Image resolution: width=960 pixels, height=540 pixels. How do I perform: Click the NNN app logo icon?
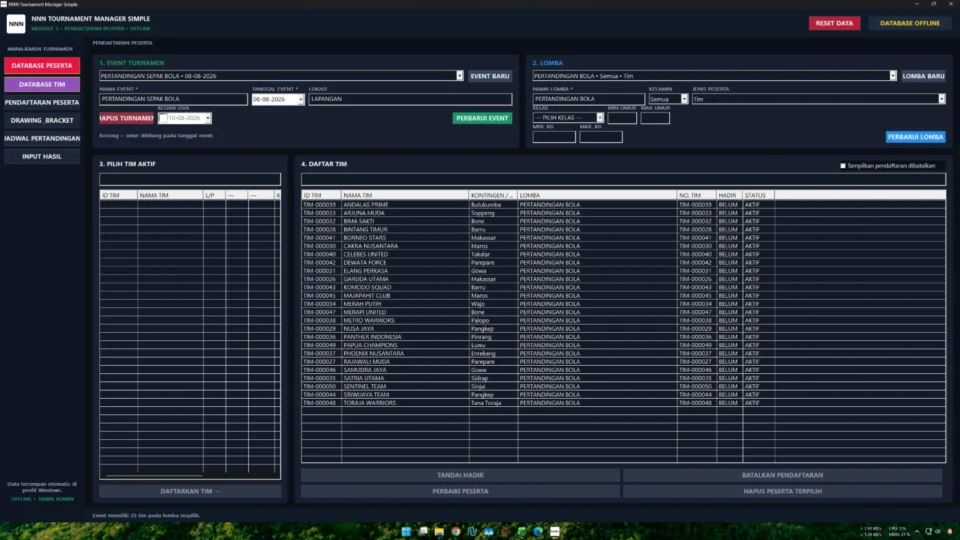[16, 24]
